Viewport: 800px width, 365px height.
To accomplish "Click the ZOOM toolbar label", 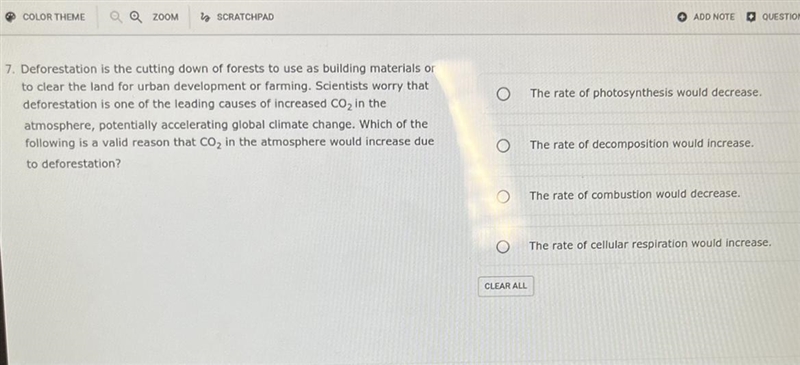I will [x=165, y=17].
